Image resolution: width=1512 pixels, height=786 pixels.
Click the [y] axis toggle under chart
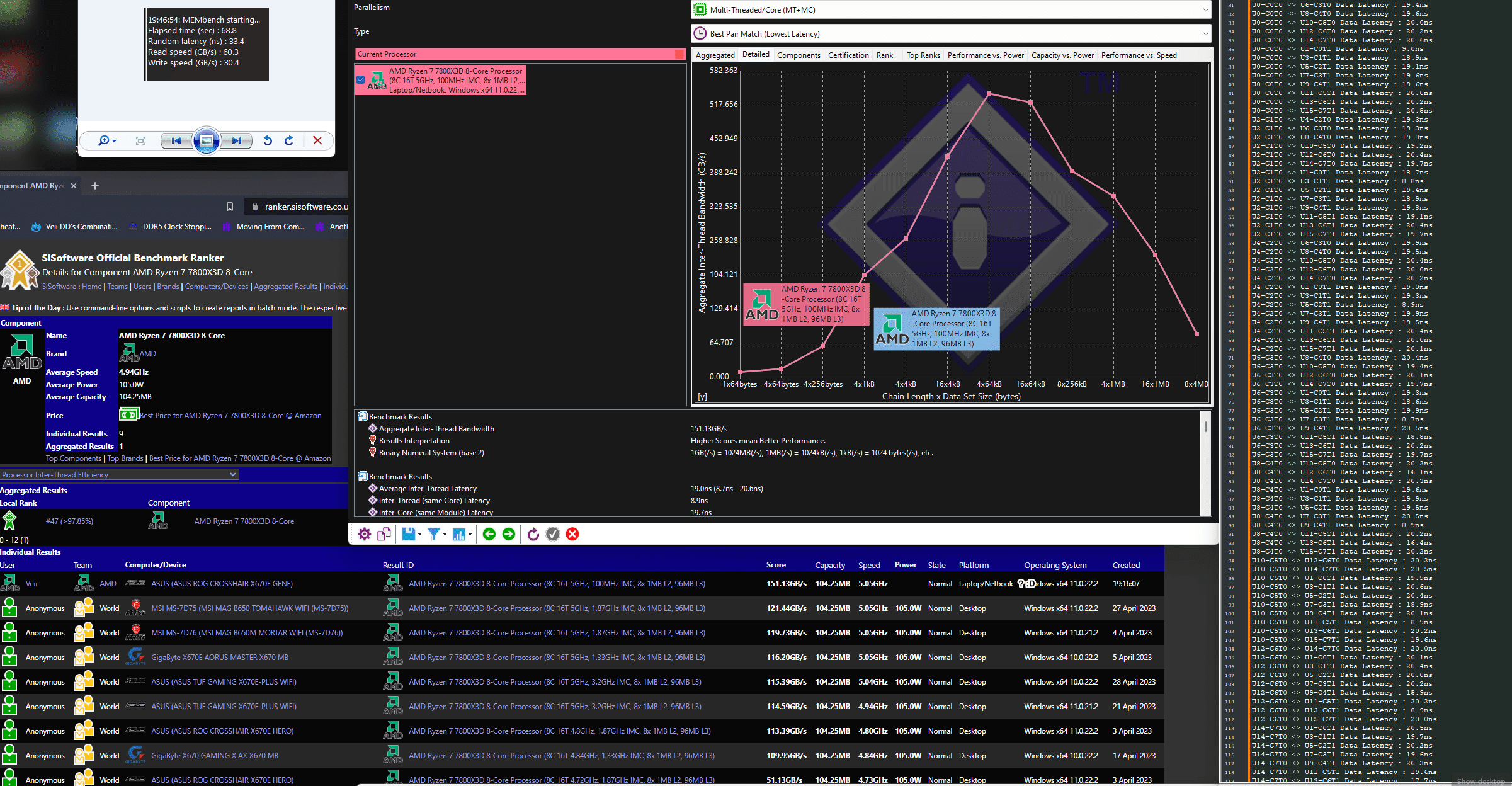(x=702, y=397)
